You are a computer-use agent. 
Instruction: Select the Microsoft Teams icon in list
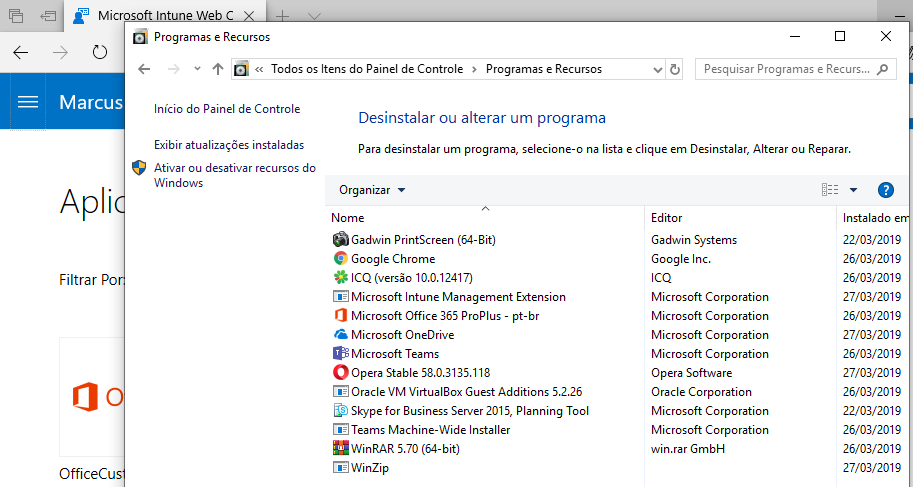[340, 354]
